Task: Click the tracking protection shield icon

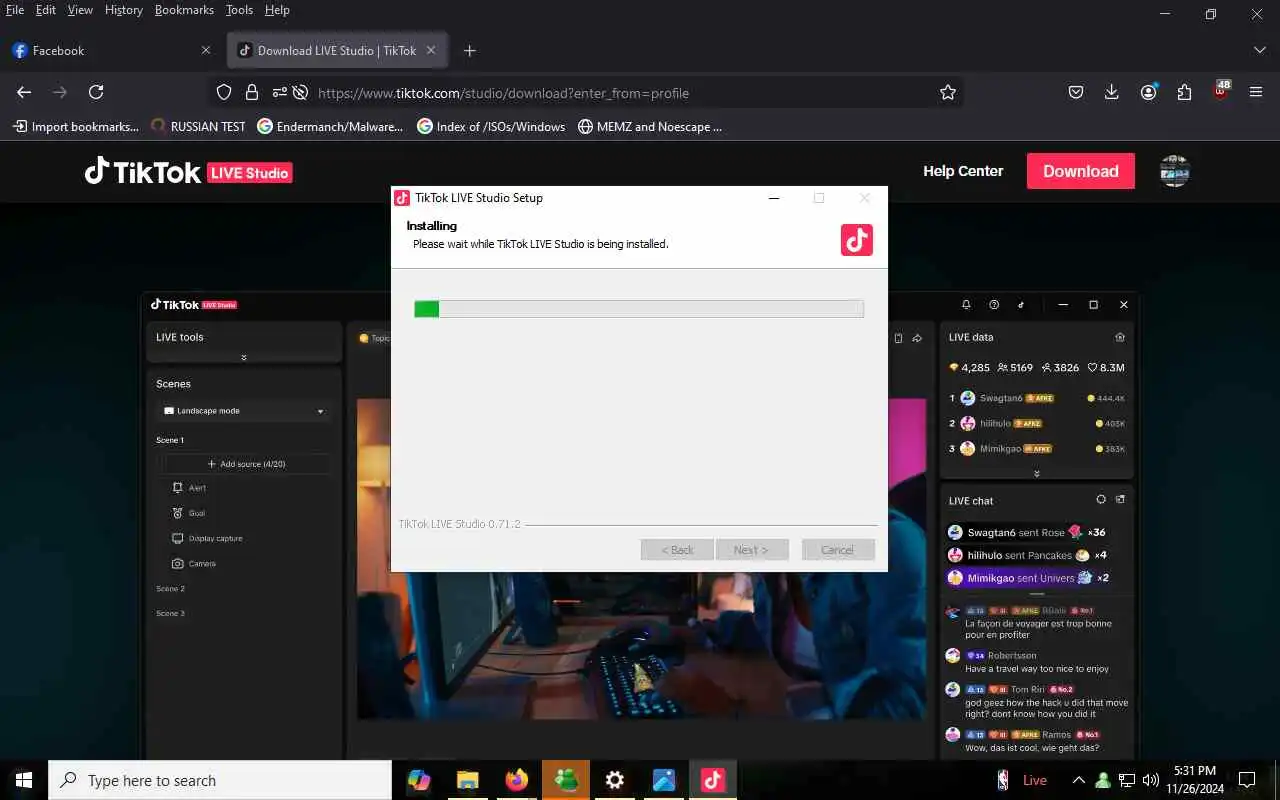Action: [x=224, y=92]
